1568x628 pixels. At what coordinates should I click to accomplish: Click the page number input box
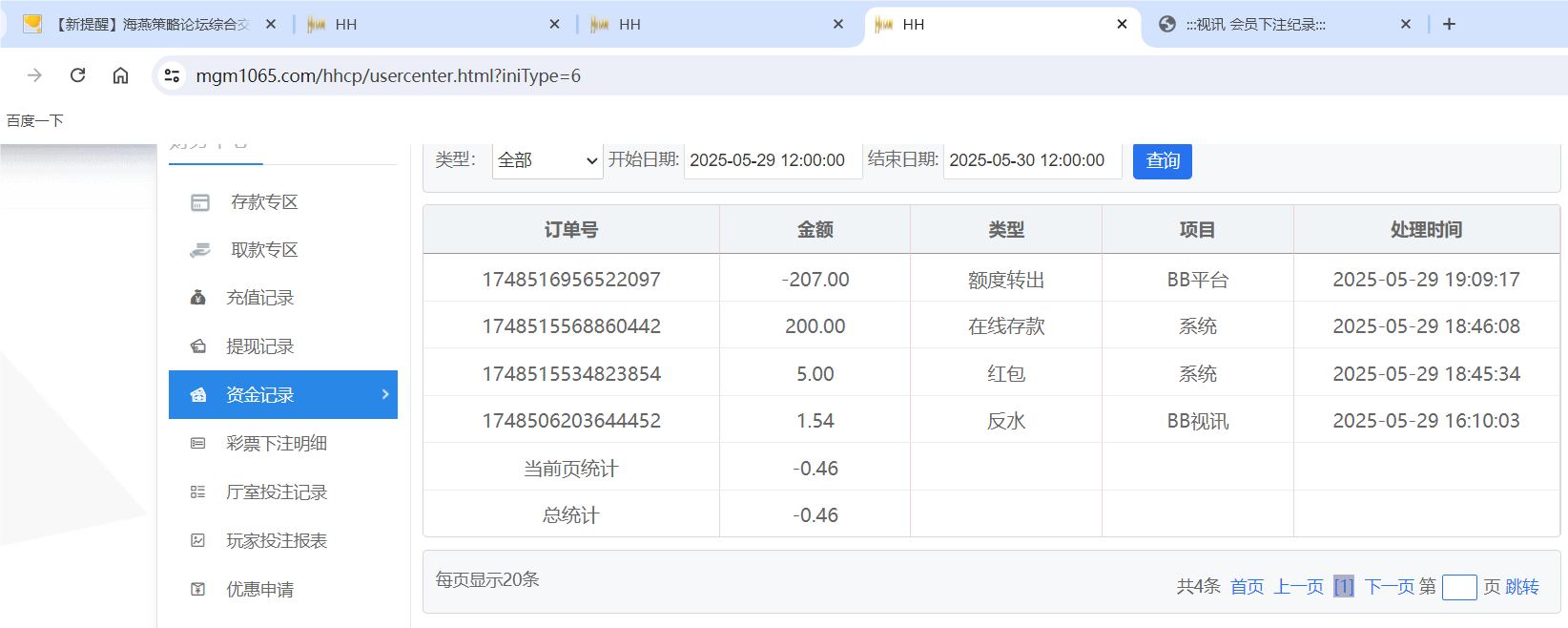click(1459, 587)
